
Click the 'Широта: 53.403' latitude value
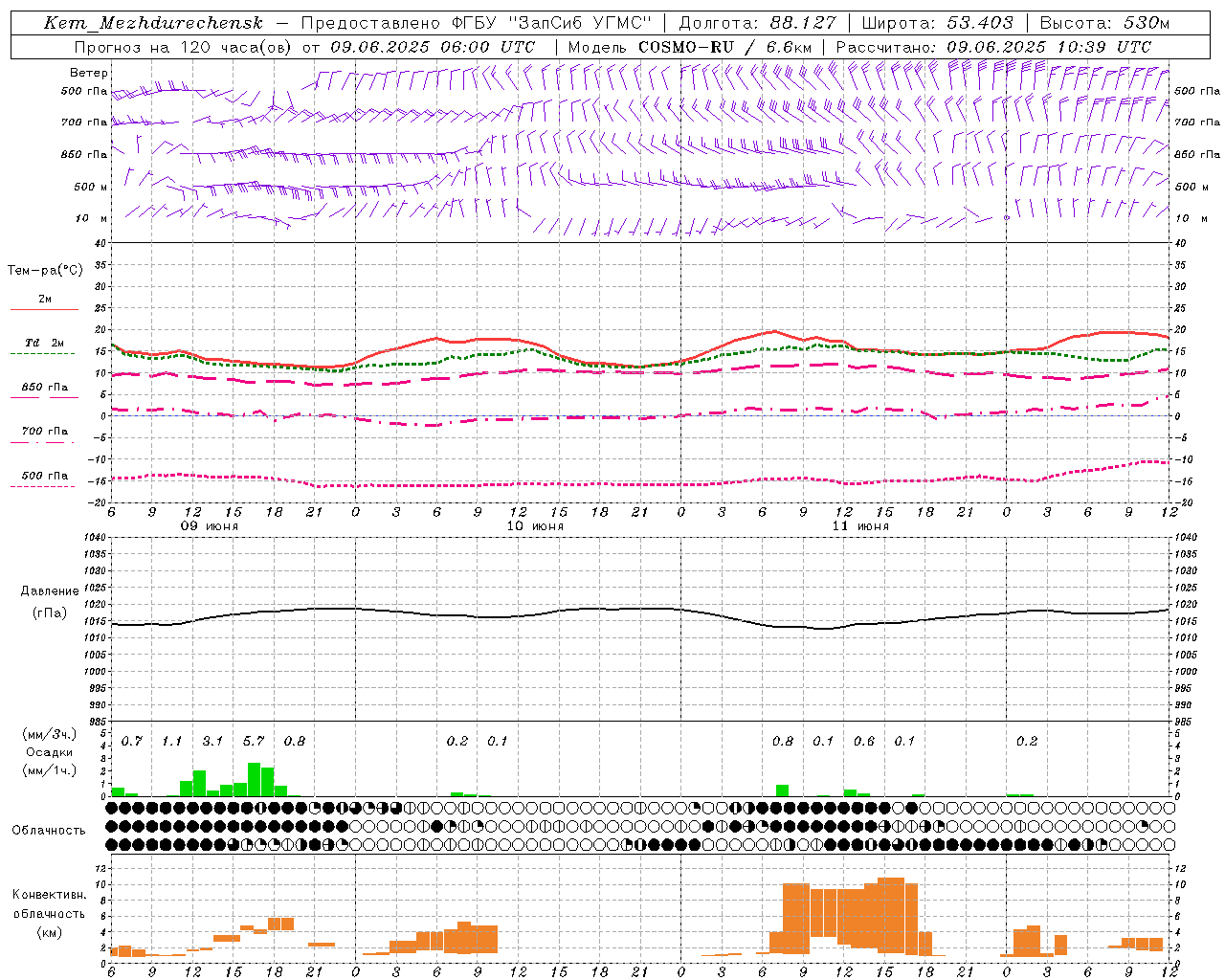point(937,23)
